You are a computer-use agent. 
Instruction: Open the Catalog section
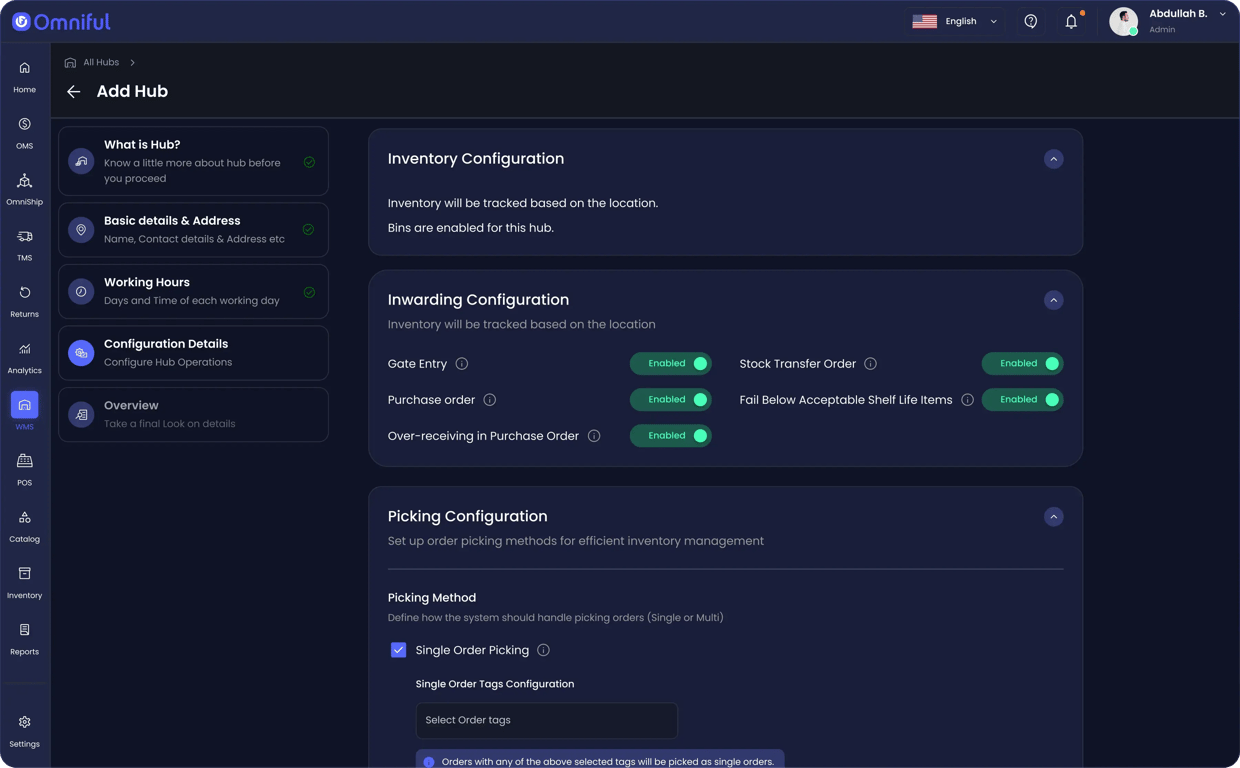click(23, 524)
